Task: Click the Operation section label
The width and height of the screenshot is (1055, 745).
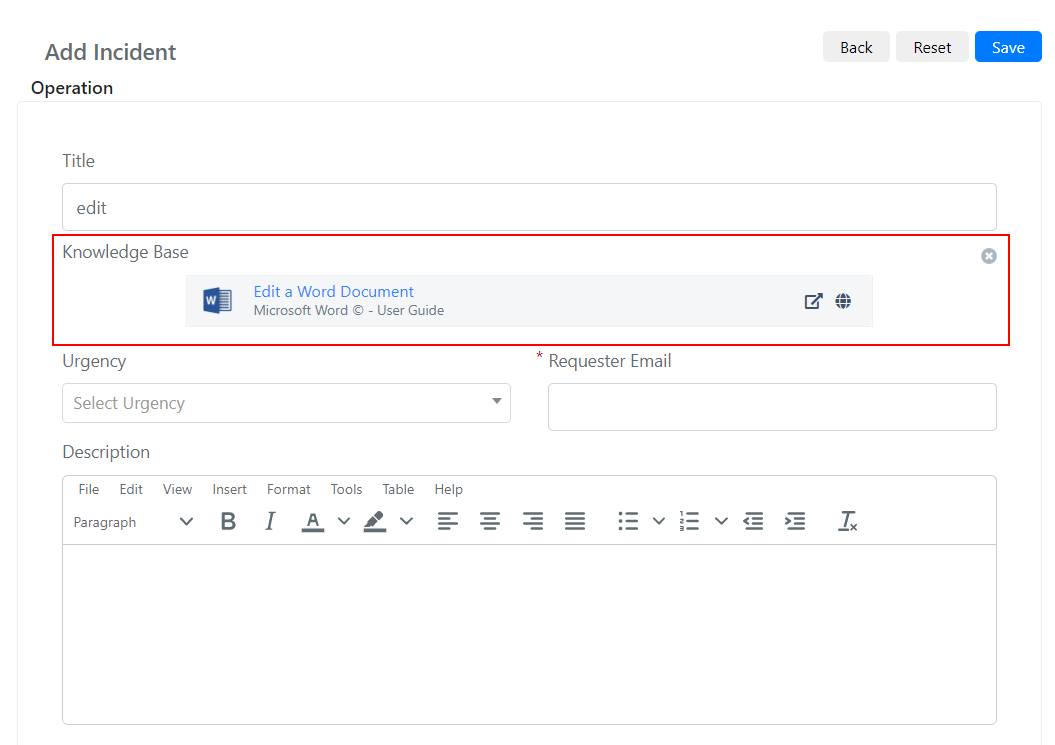Action: click(x=72, y=88)
